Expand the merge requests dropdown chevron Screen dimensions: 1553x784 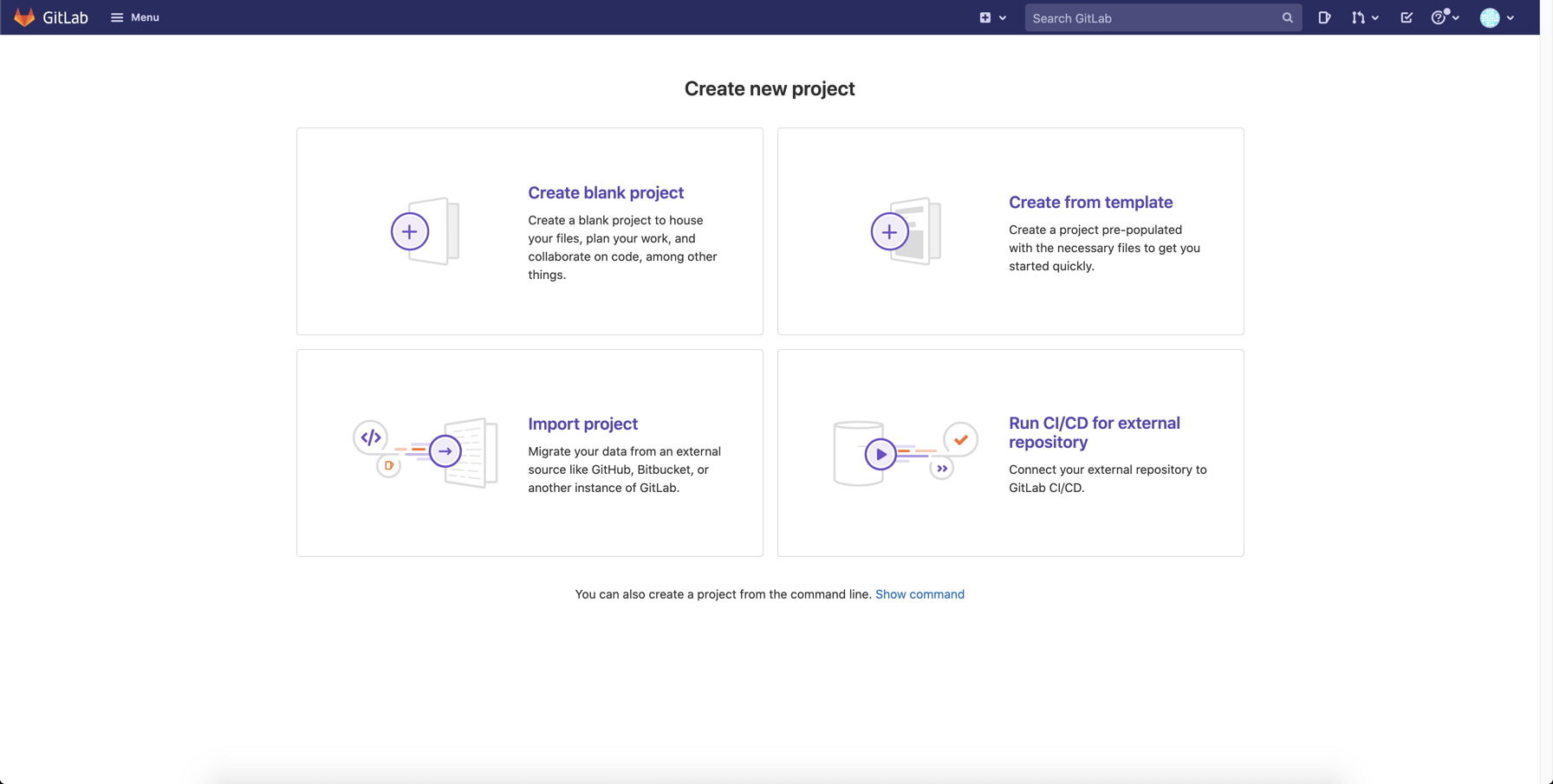click(x=1375, y=18)
